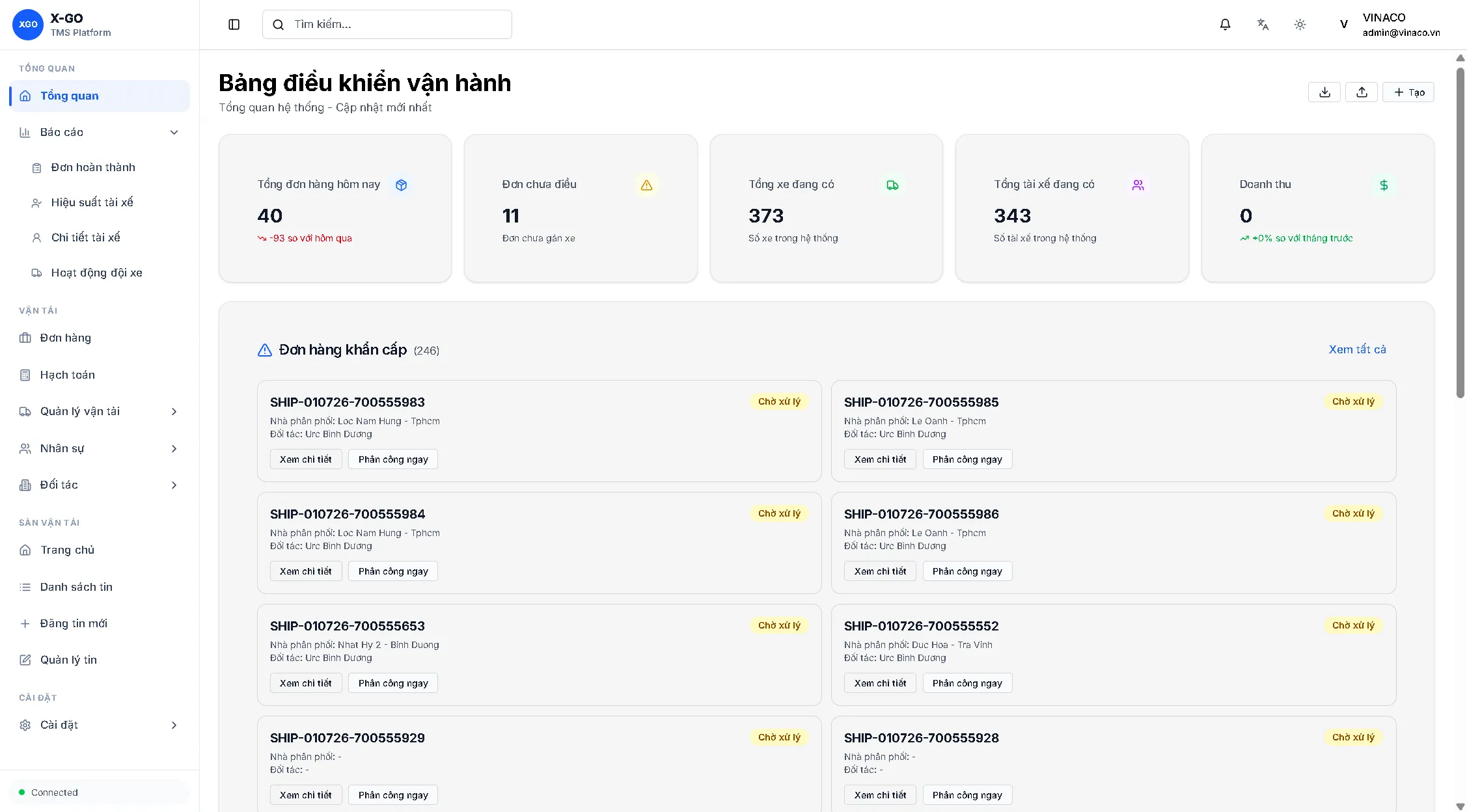
Task: Click the (246) urgent orders count
Action: pyautogui.click(x=426, y=351)
